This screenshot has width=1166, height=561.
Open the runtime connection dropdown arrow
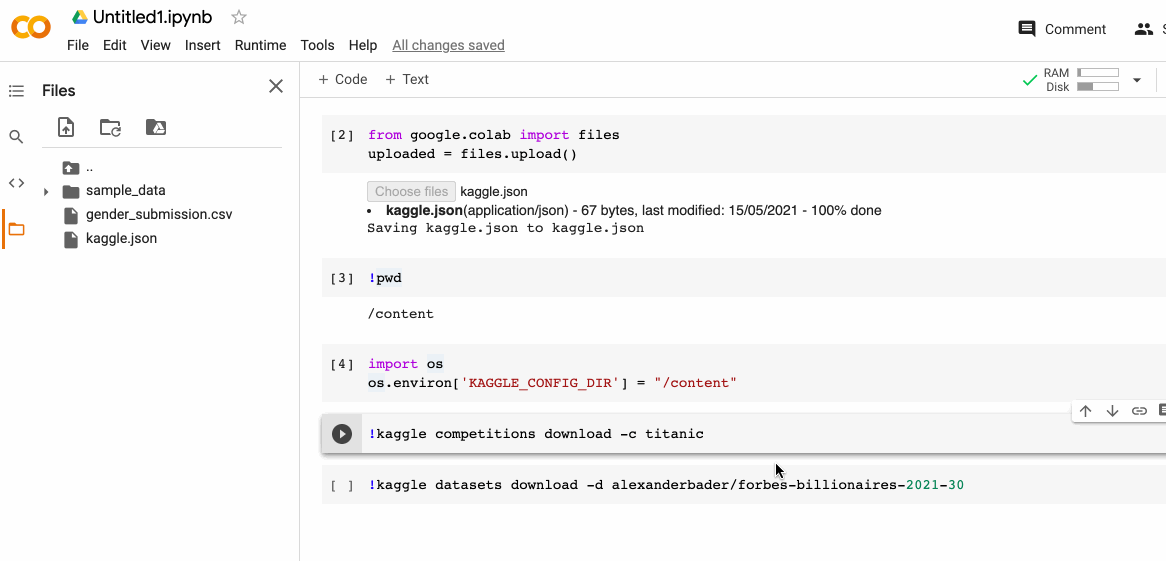[1137, 80]
